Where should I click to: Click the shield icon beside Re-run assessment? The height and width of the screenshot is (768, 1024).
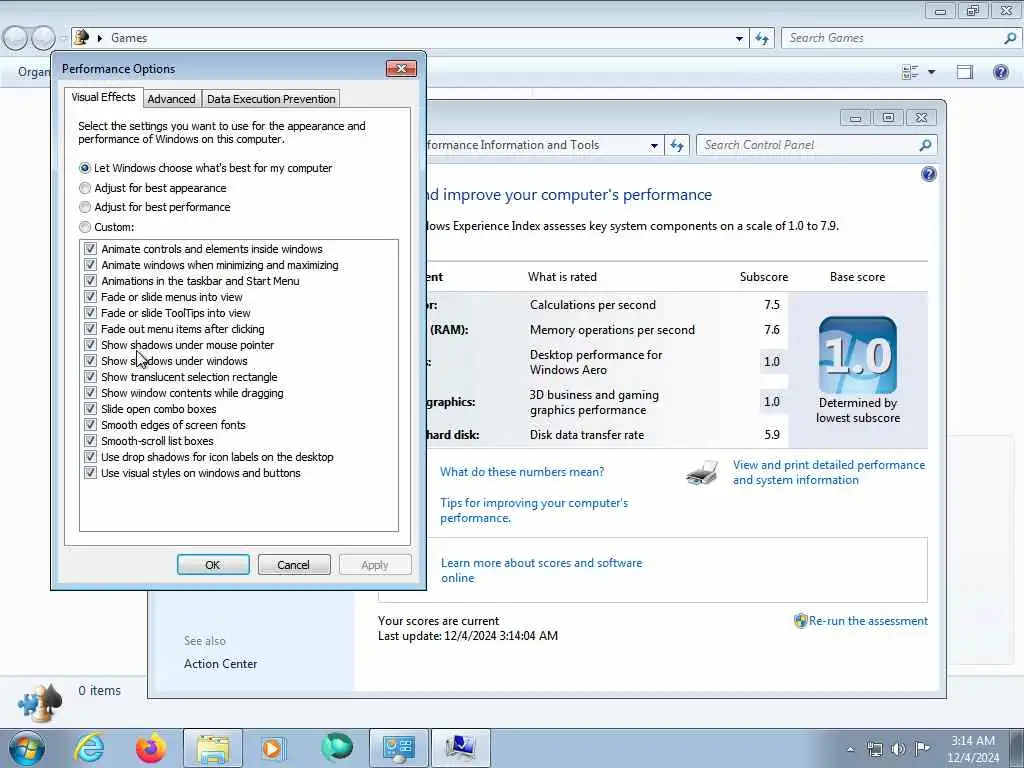click(x=800, y=621)
